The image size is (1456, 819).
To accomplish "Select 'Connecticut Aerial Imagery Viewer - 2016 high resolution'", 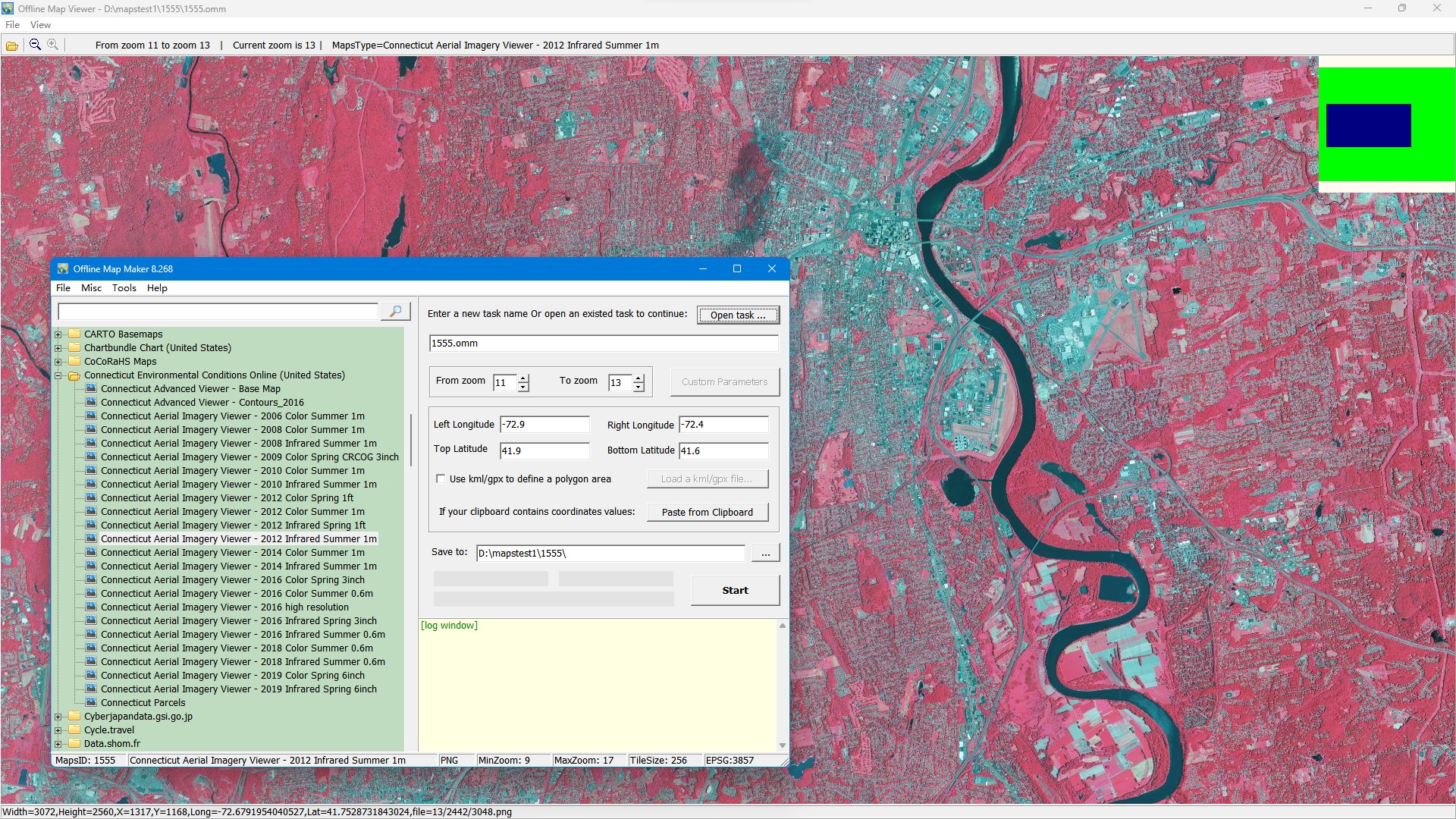I will pyautogui.click(x=224, y=607).
